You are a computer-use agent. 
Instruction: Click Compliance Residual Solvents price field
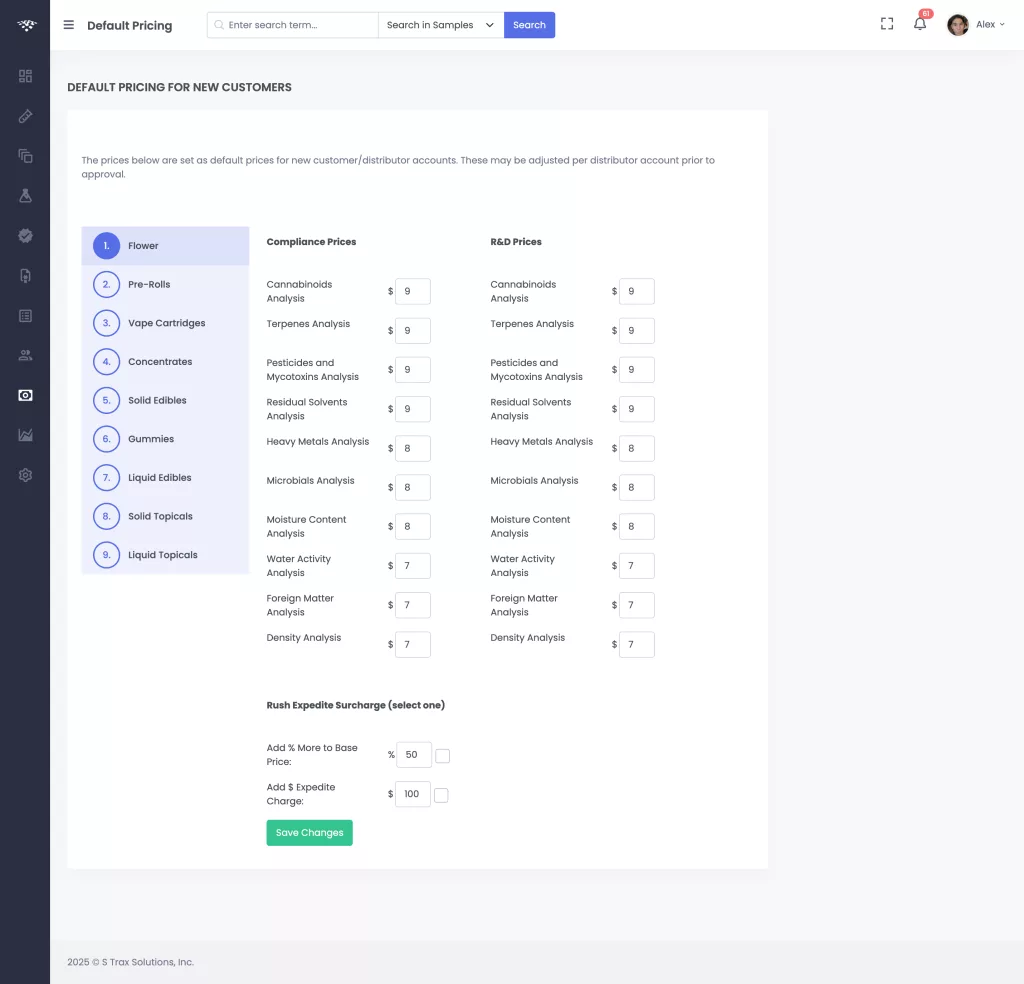click(x=413, y=409)
